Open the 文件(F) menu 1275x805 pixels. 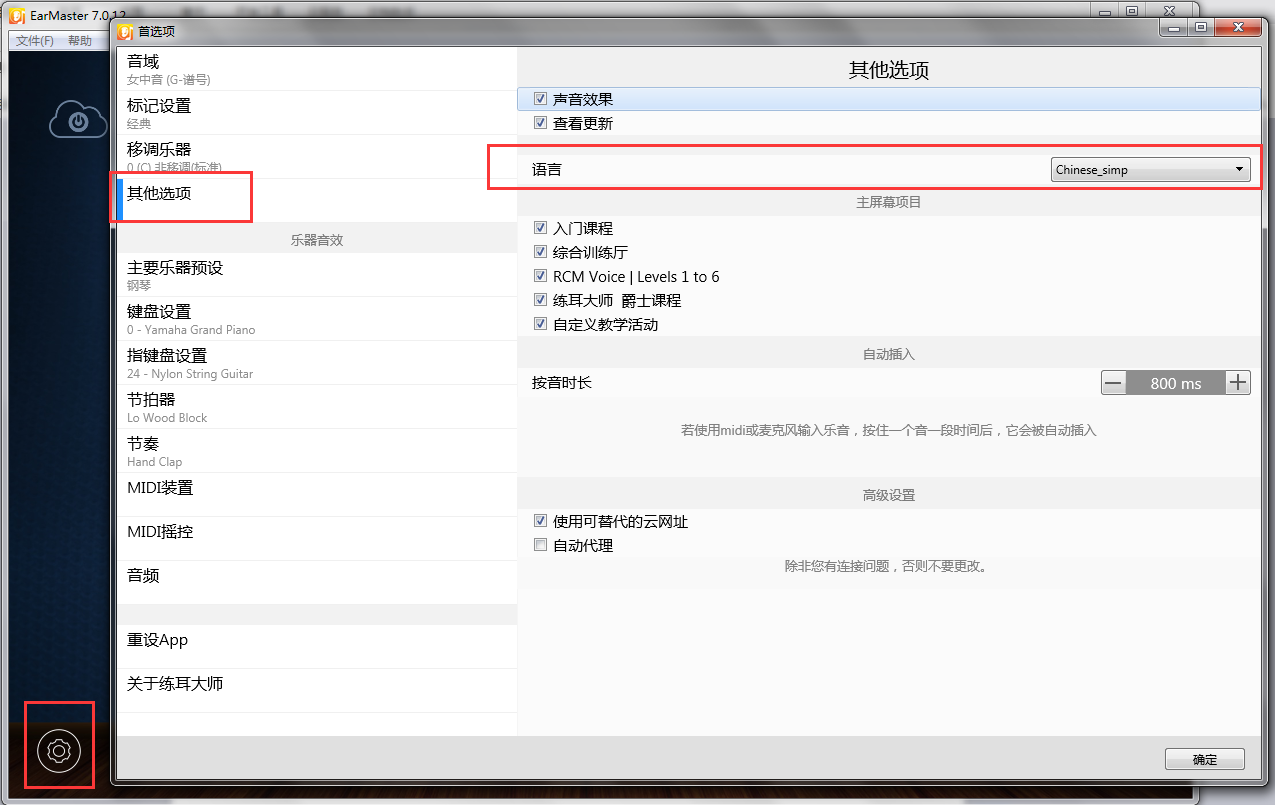coord(35,41)
